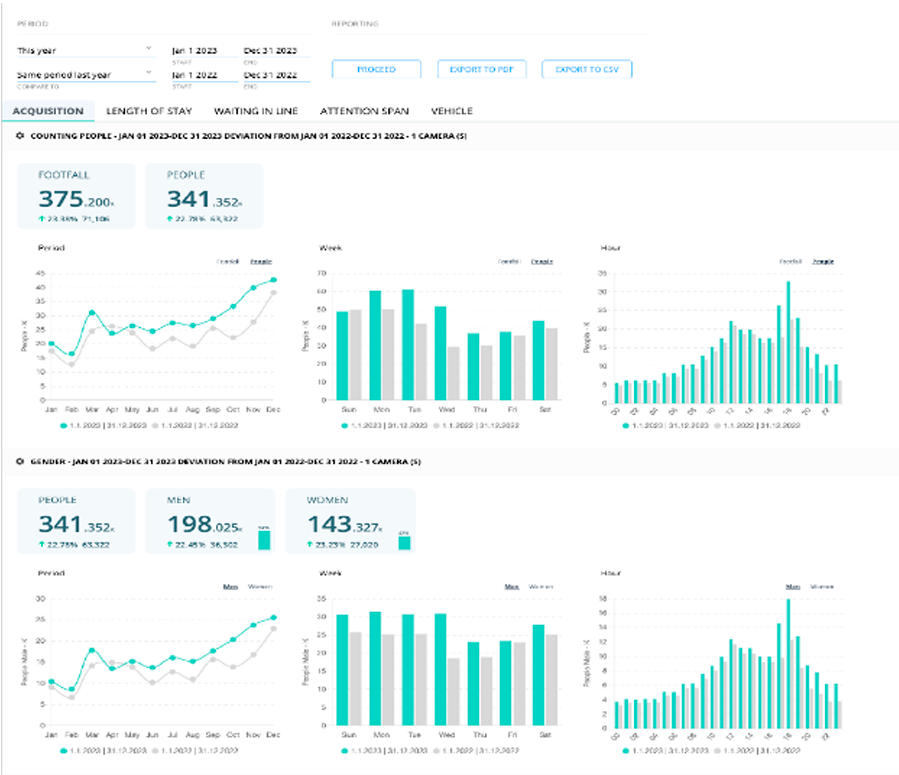
Task: Toggle 2023 legend on gender Hour chart
Action: [665, 750]
